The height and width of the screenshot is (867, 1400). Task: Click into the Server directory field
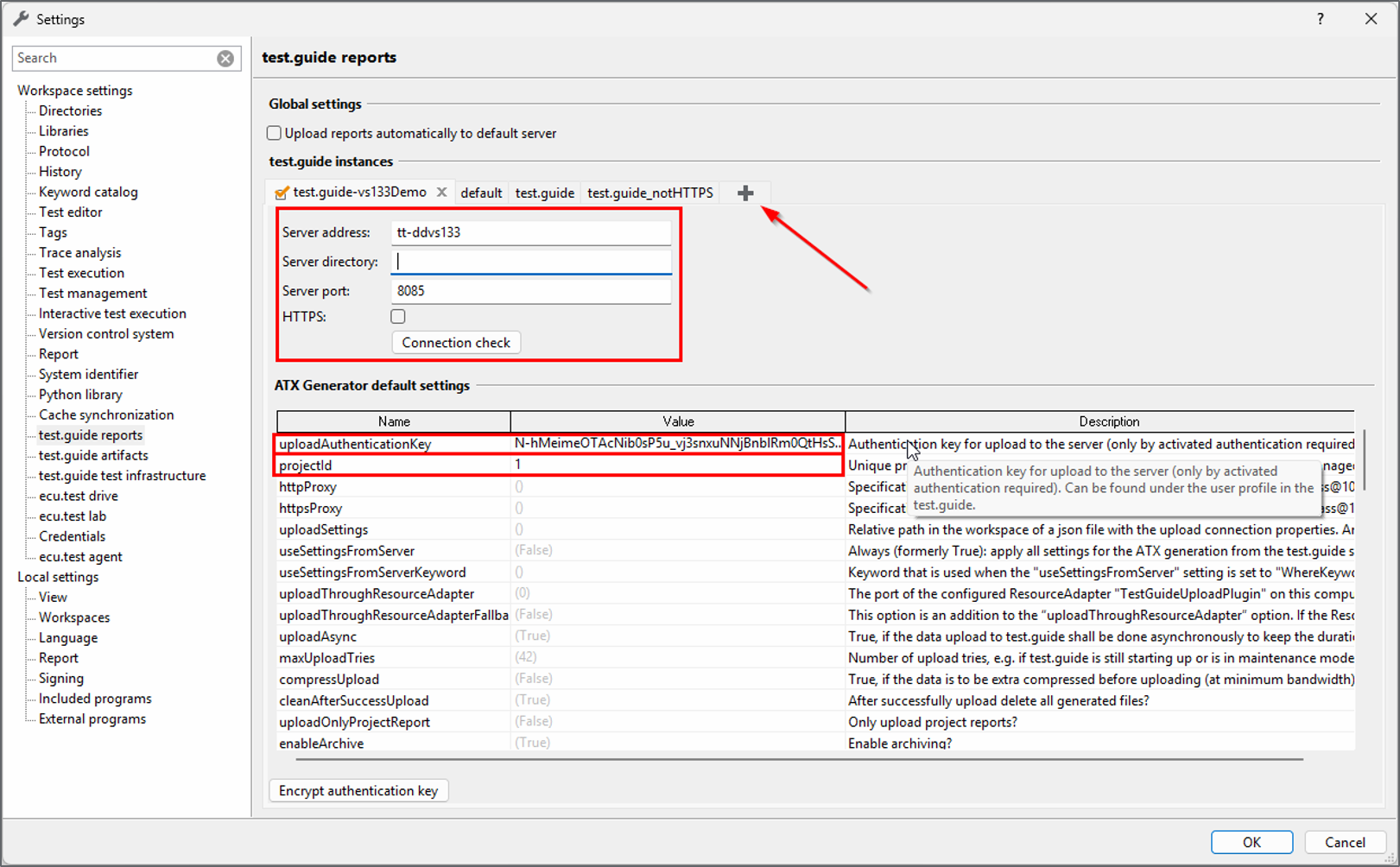pyautogui.click(x=531, y=262)
